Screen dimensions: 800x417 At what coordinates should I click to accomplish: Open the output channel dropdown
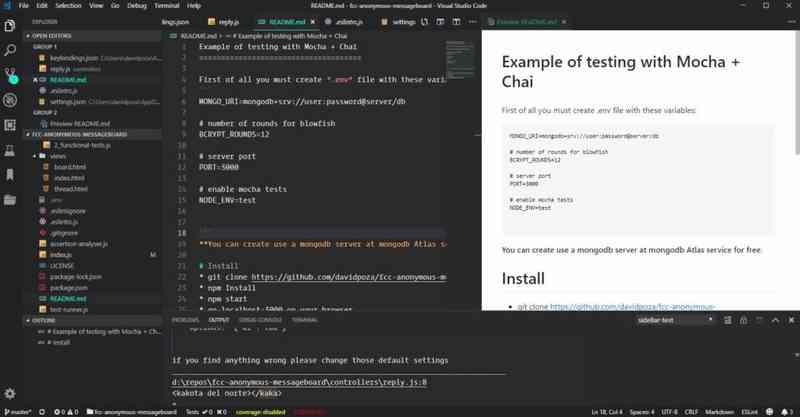click(674, 320)
